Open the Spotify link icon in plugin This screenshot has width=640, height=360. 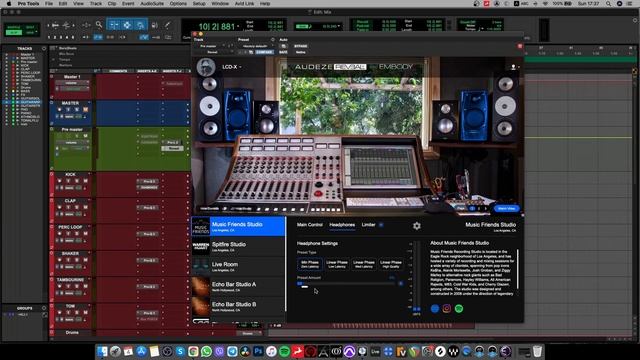pyautogui.click(x=459, y=309)
